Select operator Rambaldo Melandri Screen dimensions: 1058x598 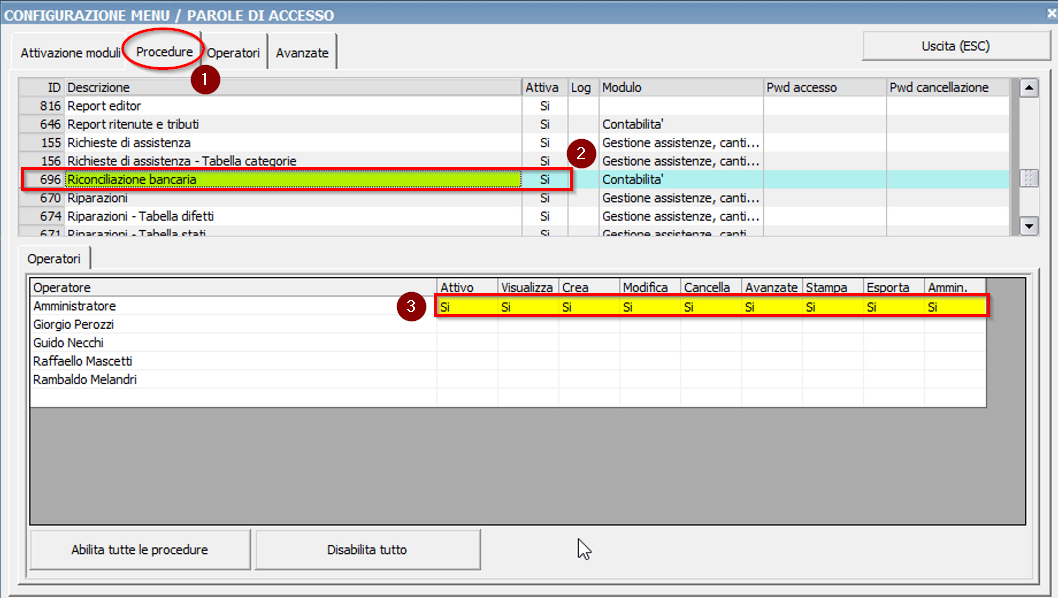pyautogui.click(x=232, y=380)
